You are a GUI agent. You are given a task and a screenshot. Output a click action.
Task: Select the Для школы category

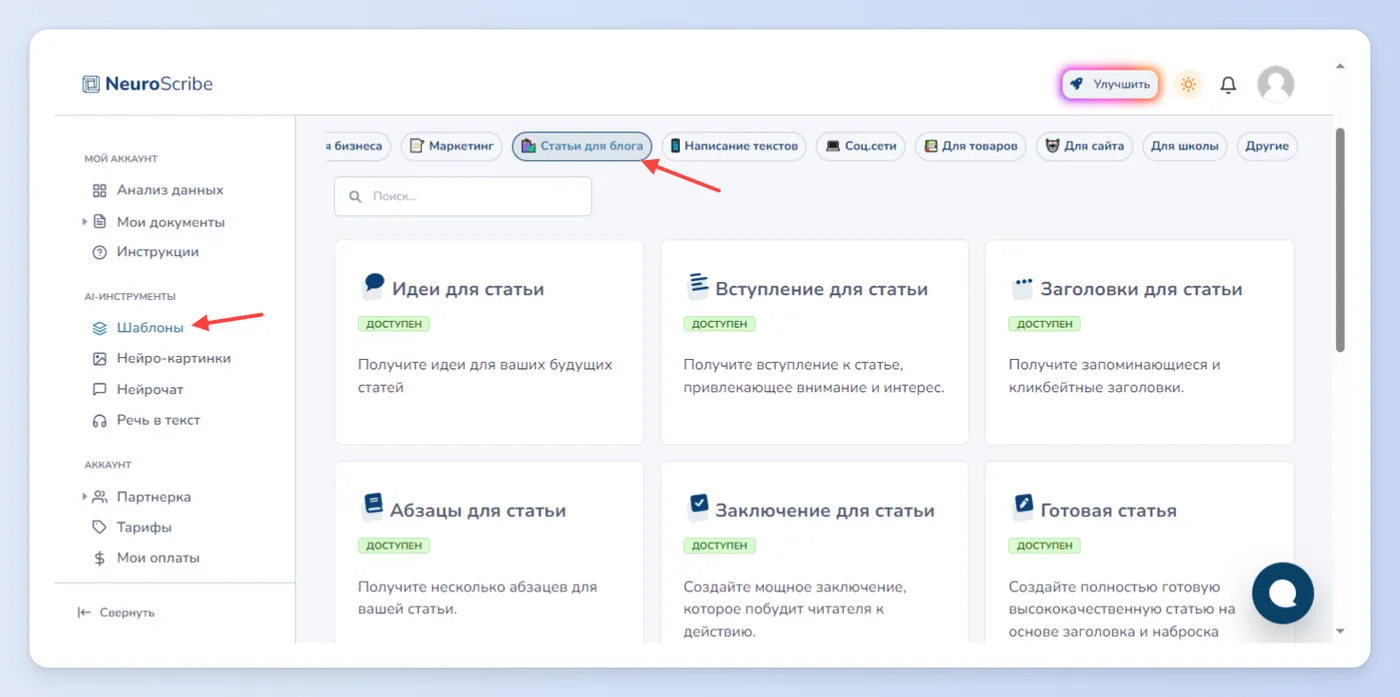click(1185, 146)
